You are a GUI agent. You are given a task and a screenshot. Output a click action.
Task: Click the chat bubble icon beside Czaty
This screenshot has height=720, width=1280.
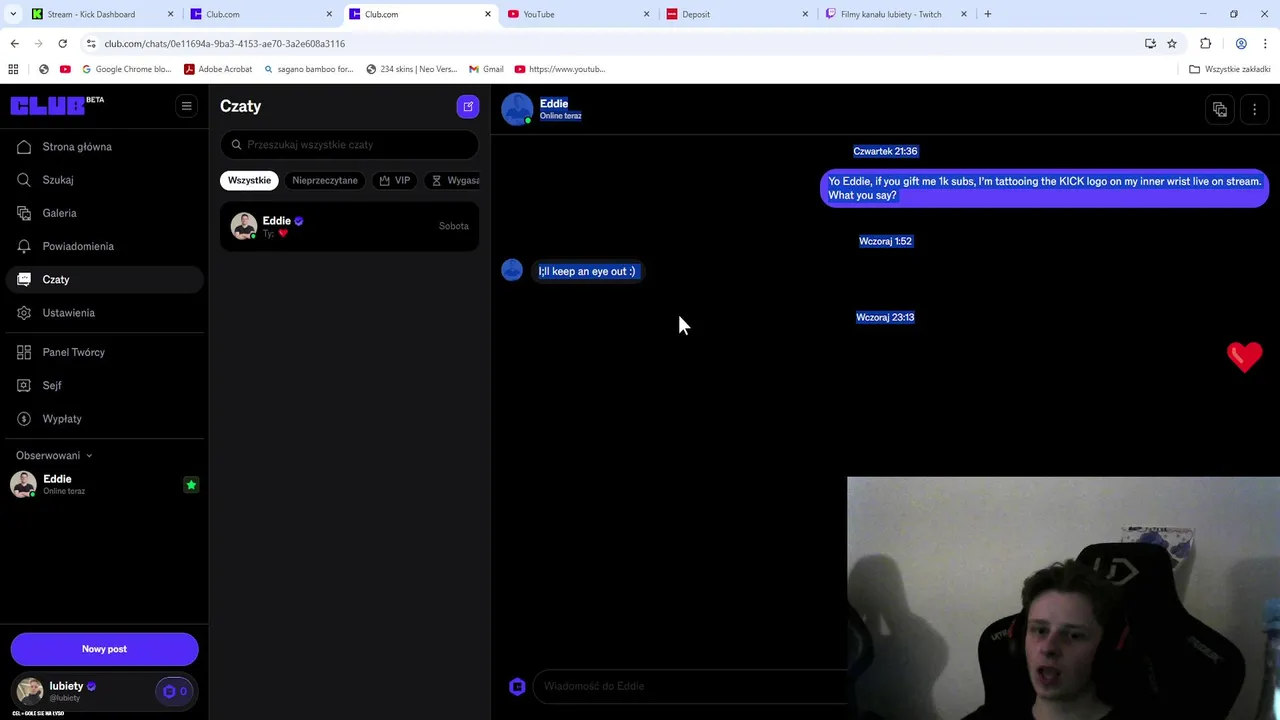click(x=24, y=280)
